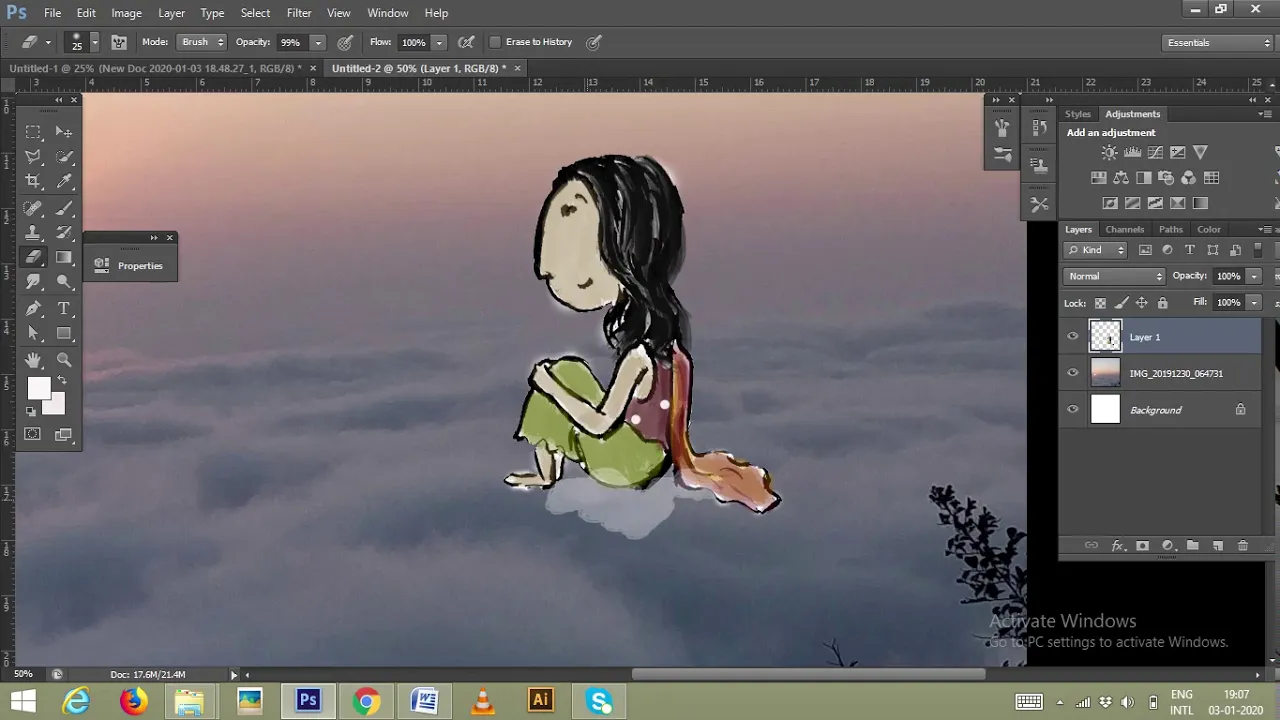The image size is (1280, 720).
Task: Toggle tablet pressure controls opacity
Action: click(345, 42)
